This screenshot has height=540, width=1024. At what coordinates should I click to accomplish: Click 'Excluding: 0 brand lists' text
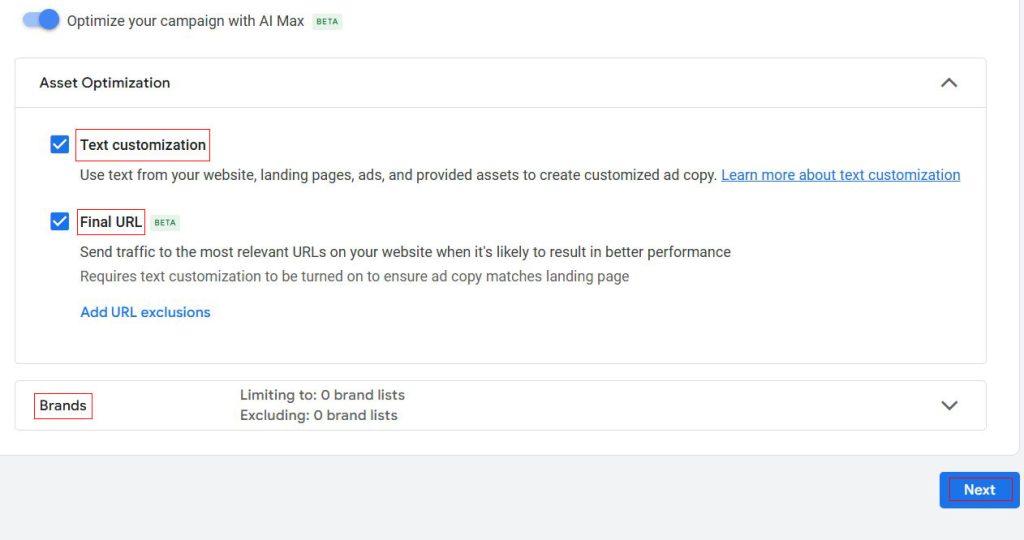pos(318,415)
